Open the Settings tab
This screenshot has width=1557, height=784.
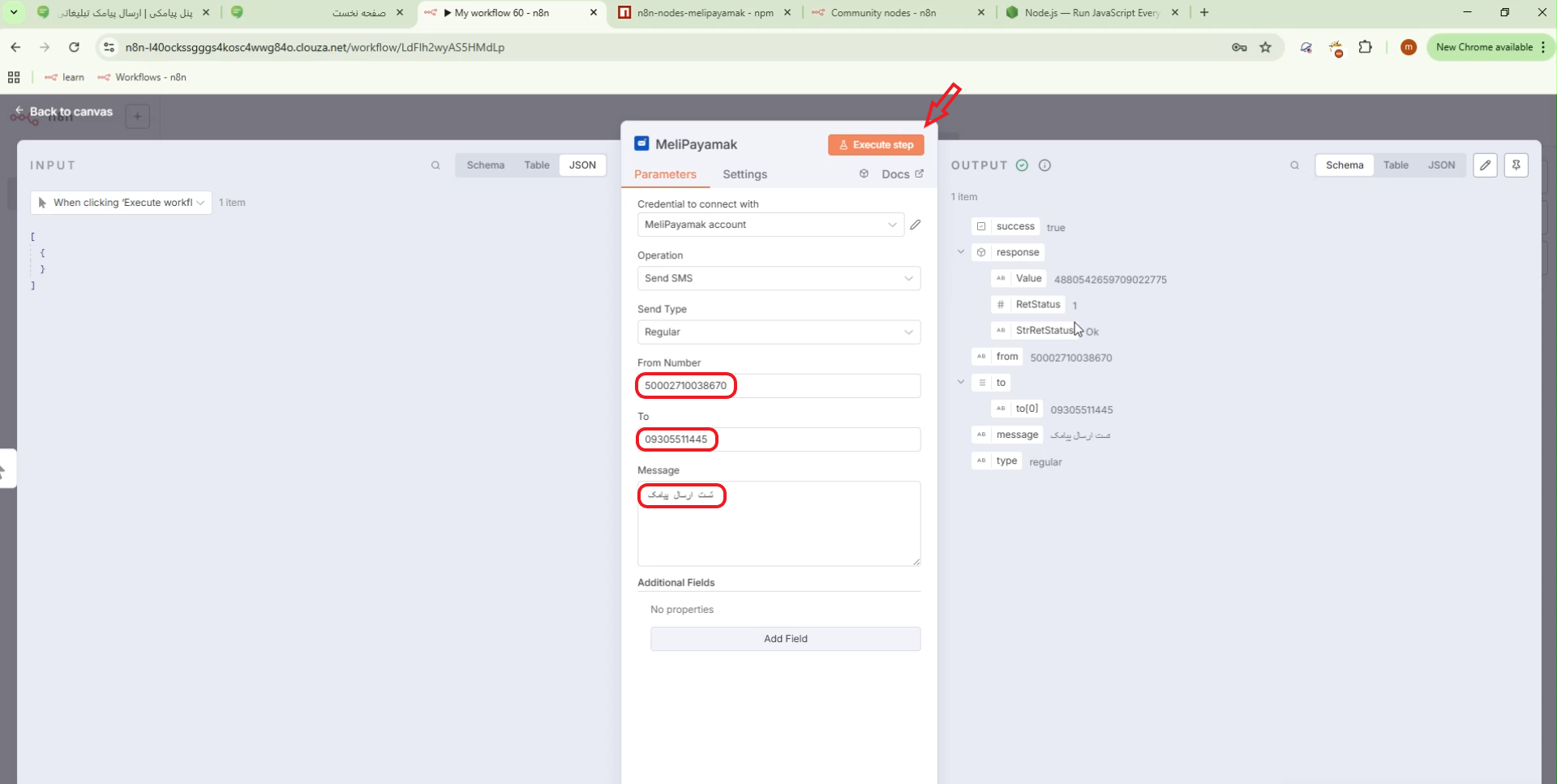(744, 174)
